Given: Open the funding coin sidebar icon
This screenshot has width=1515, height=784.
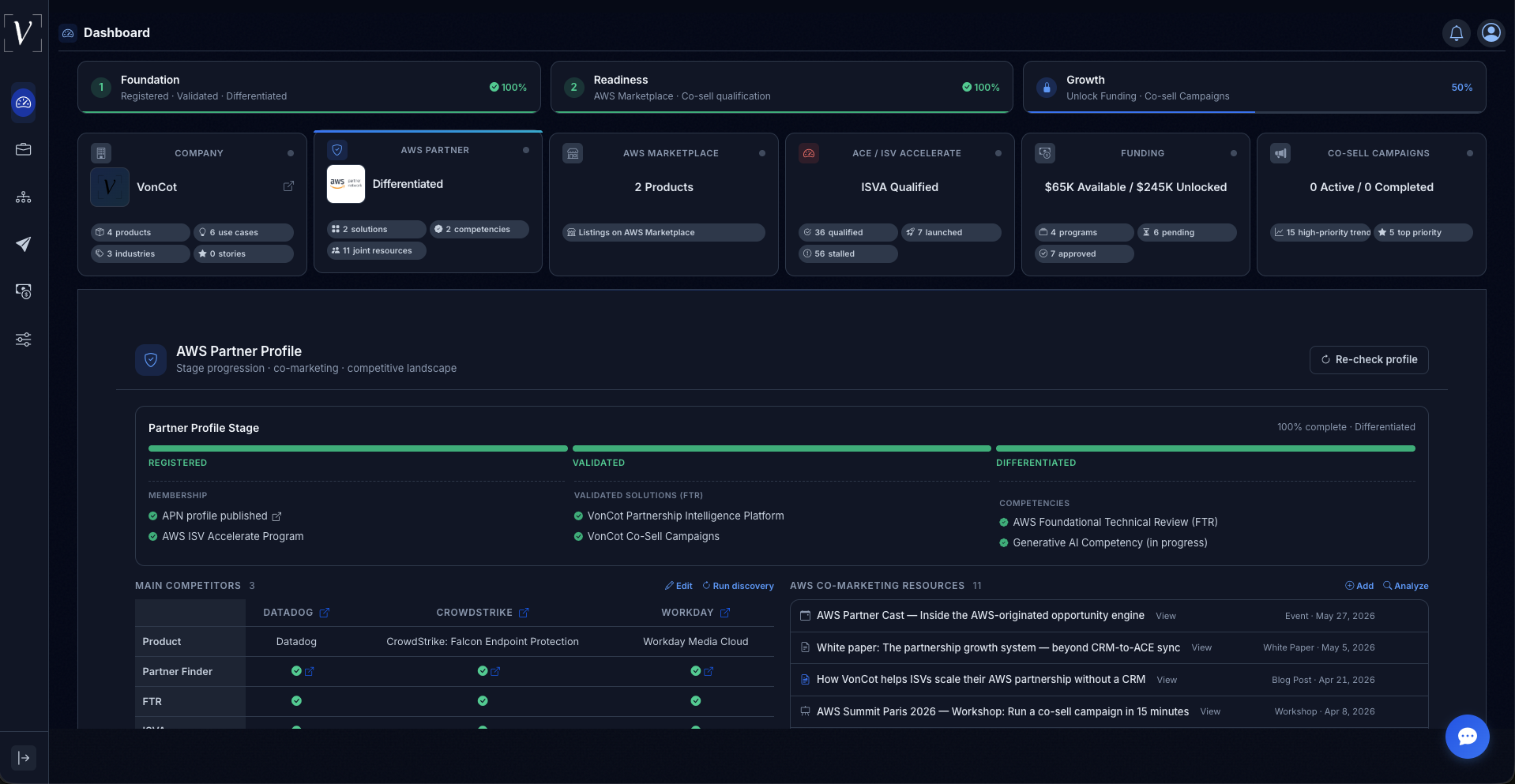Looking at the screenshot, I should coord(24,291).
